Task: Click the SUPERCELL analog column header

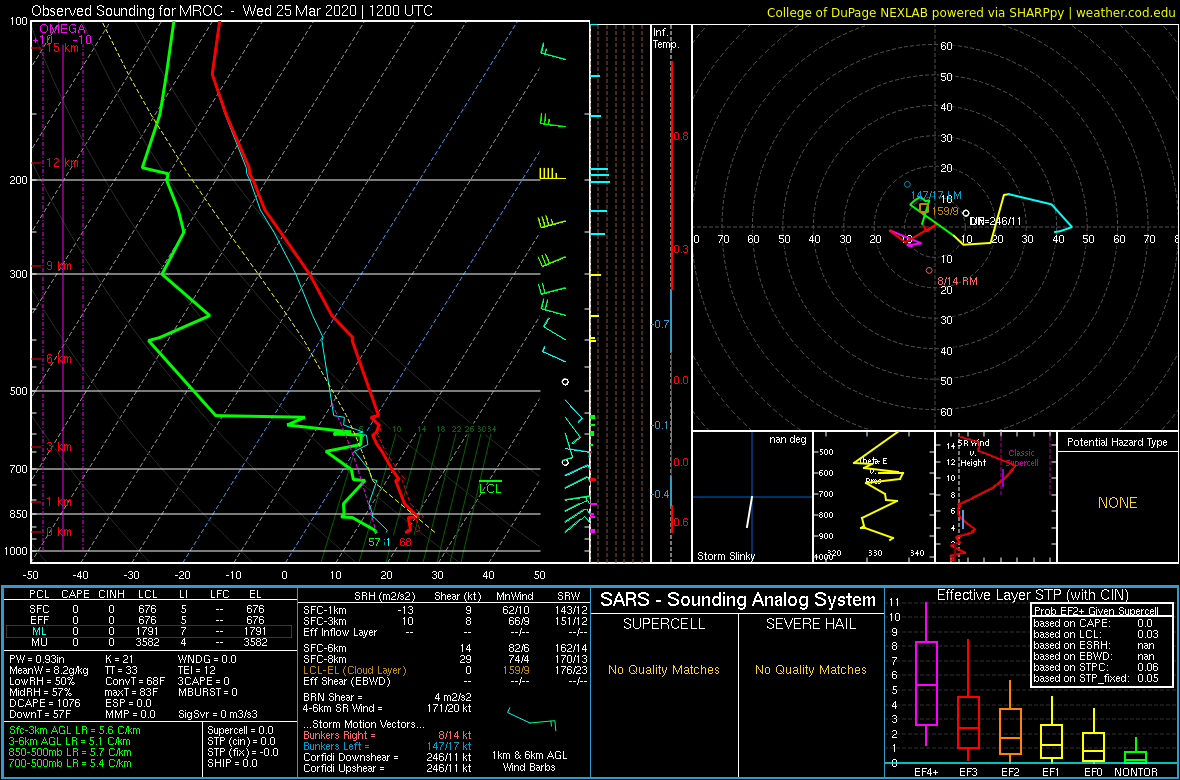Action: [663, 625]
